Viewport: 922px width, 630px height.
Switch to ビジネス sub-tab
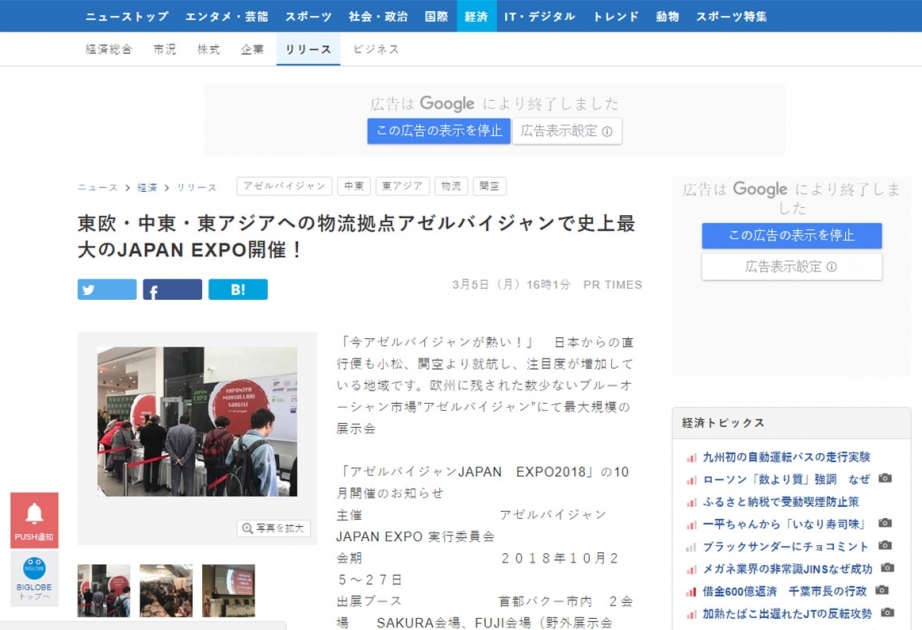click(x=376, y=49)
